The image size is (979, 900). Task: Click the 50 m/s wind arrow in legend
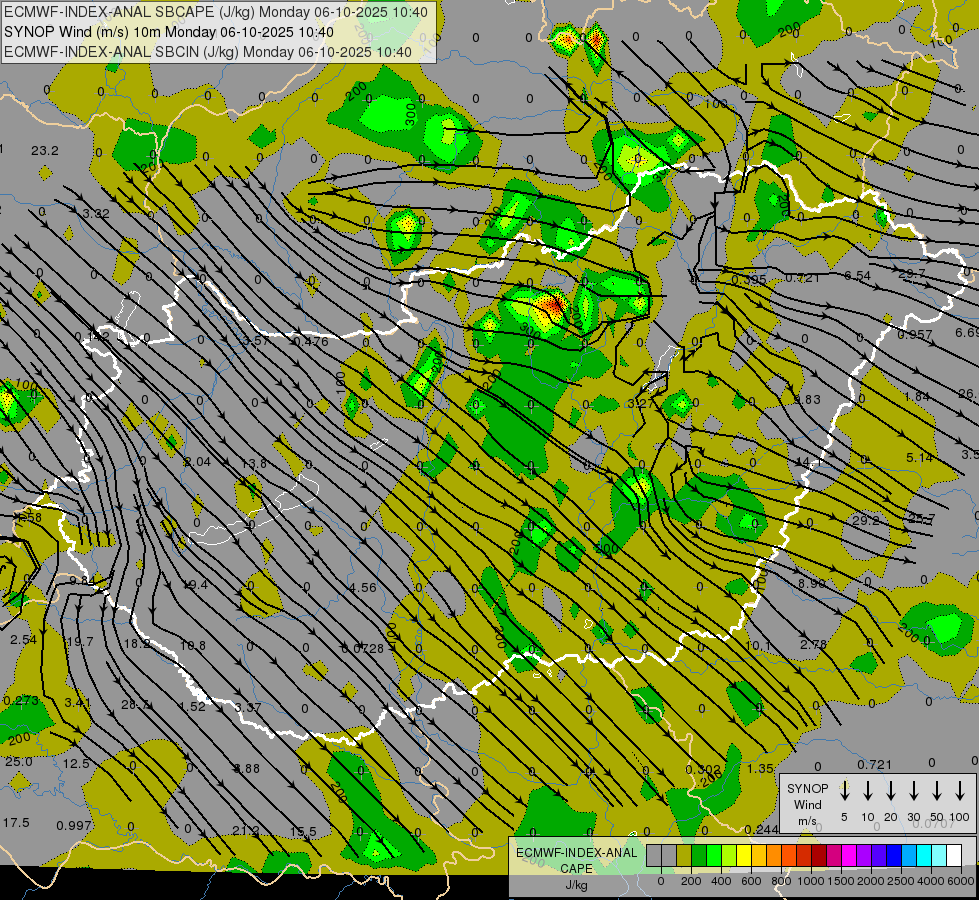tap(937, 791)
